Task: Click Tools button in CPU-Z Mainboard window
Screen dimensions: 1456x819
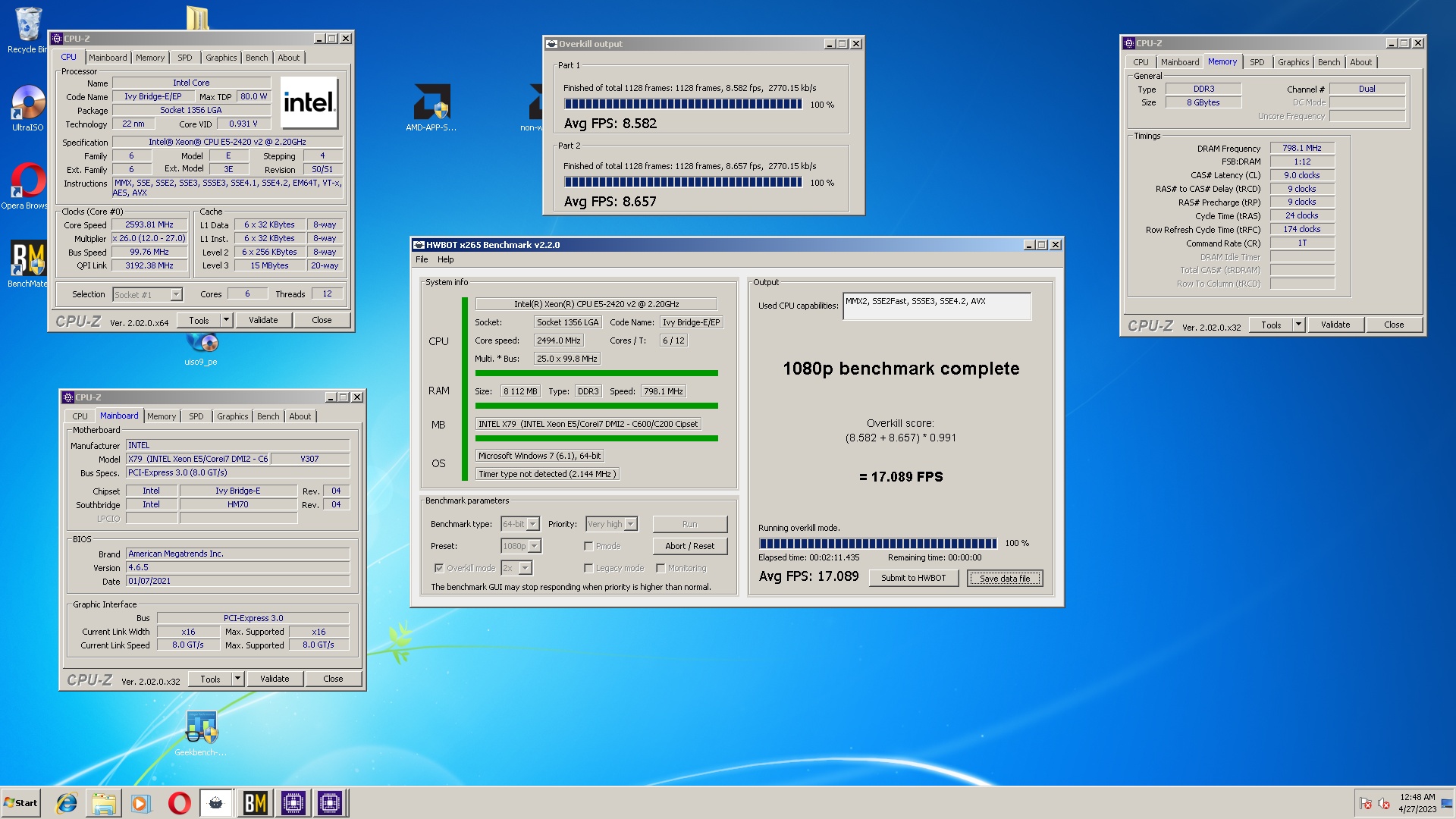Action: point(210,679)
